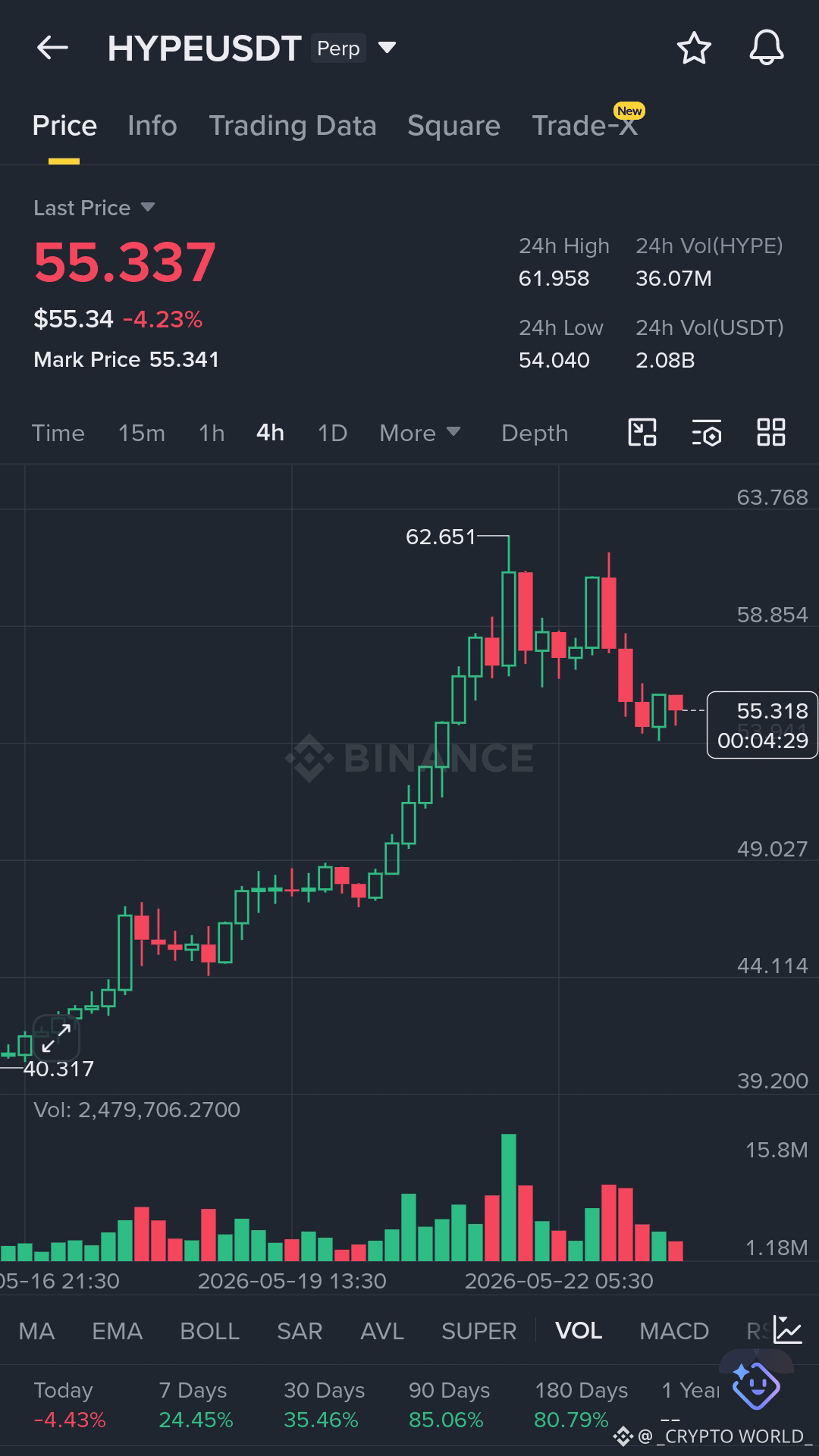Open chart settings icon with eye

pos(707,433)
